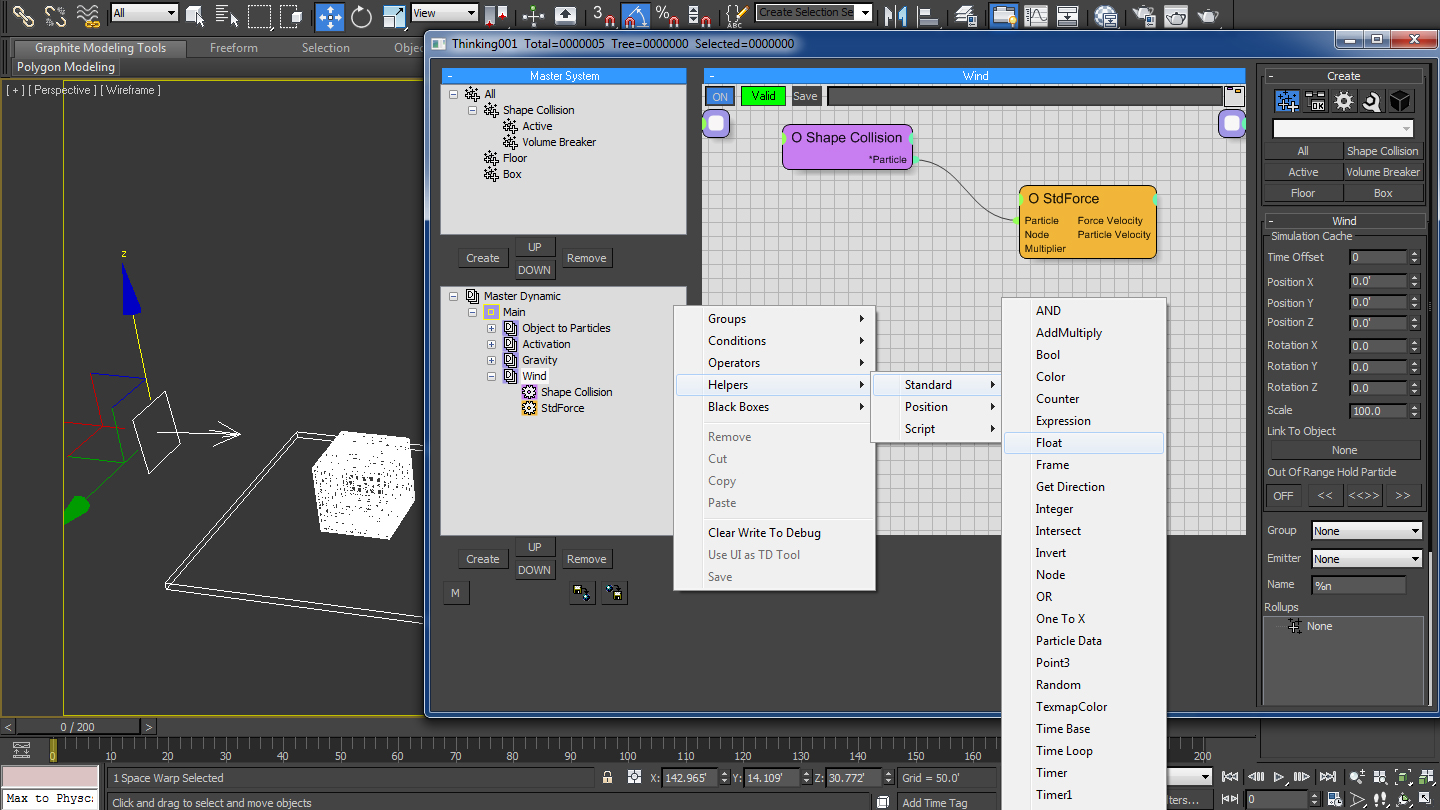Click the black cube icon in Create panel
Screen dimensions: 1440x810
[x=1400, y=101]
